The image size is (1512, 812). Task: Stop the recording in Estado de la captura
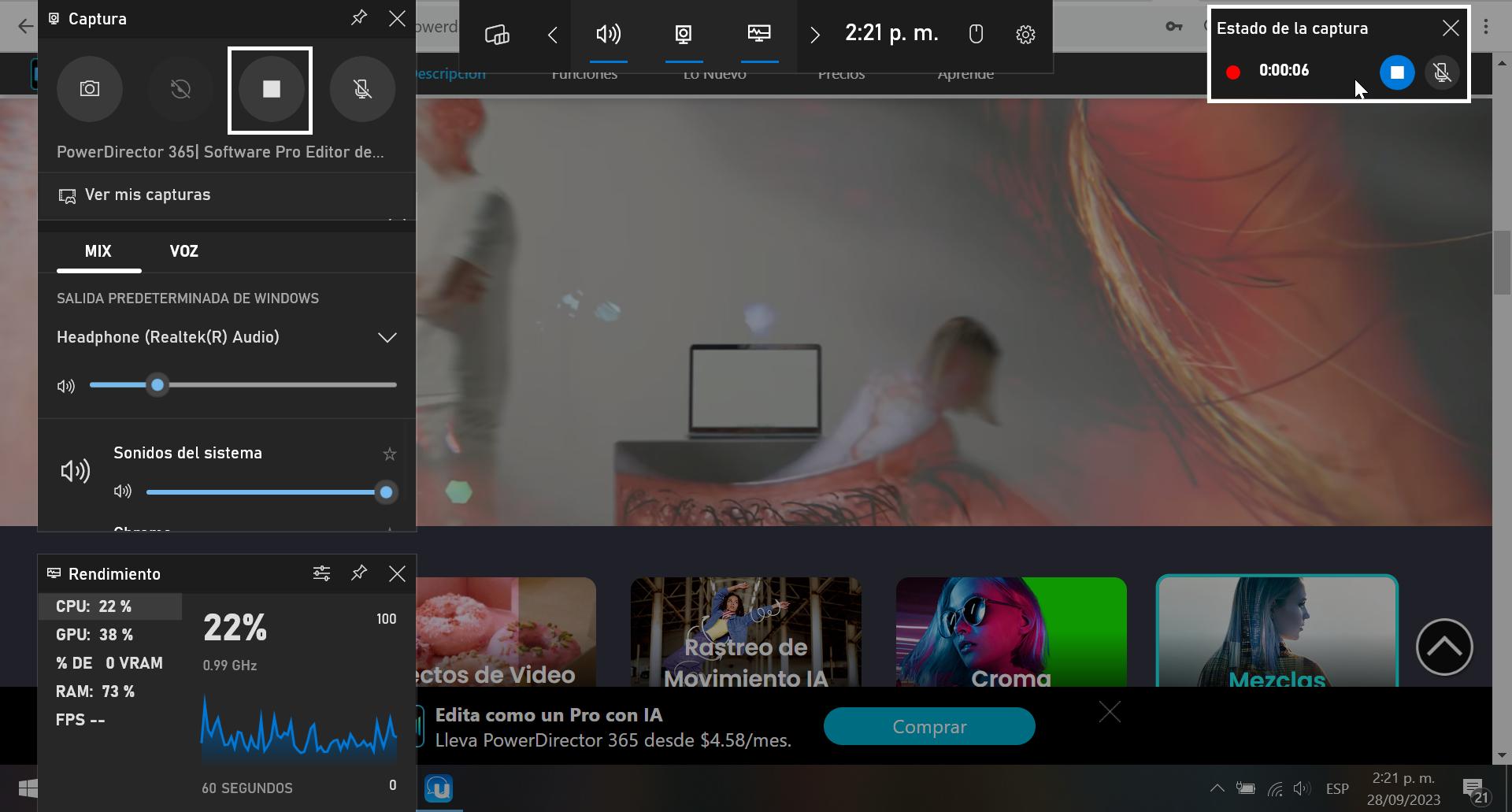pos(1398,72)
